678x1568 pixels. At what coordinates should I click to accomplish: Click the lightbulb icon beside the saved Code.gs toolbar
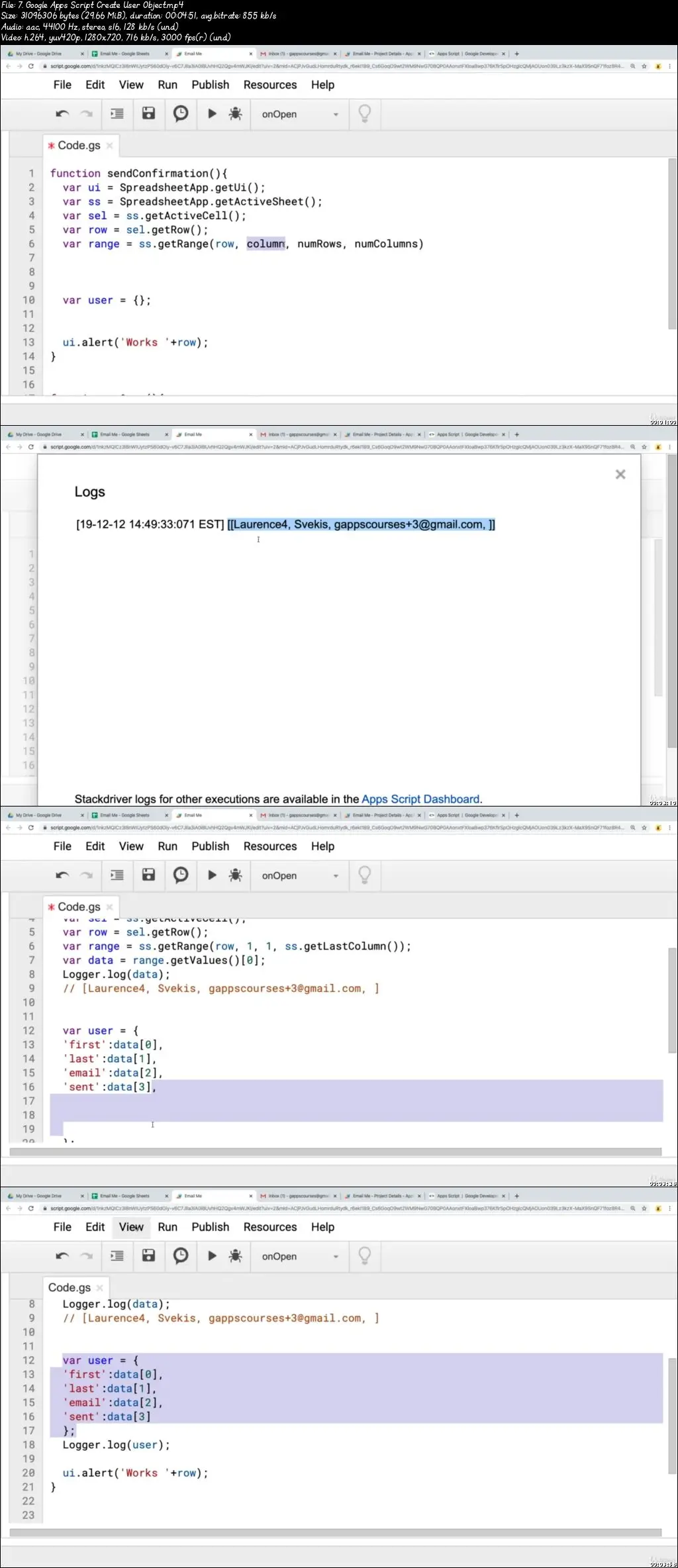pos(364,1255)
